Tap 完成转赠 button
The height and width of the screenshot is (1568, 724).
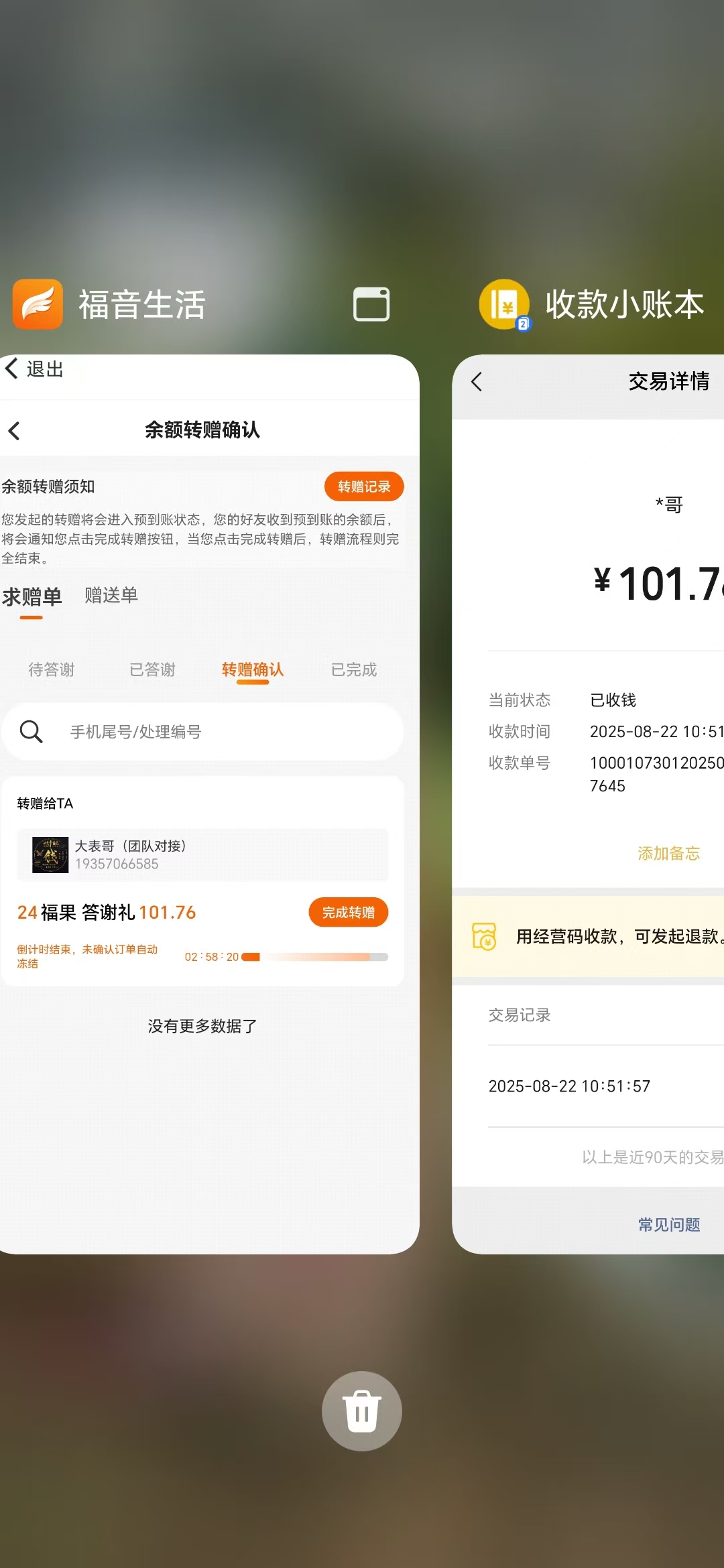(349, 912)
